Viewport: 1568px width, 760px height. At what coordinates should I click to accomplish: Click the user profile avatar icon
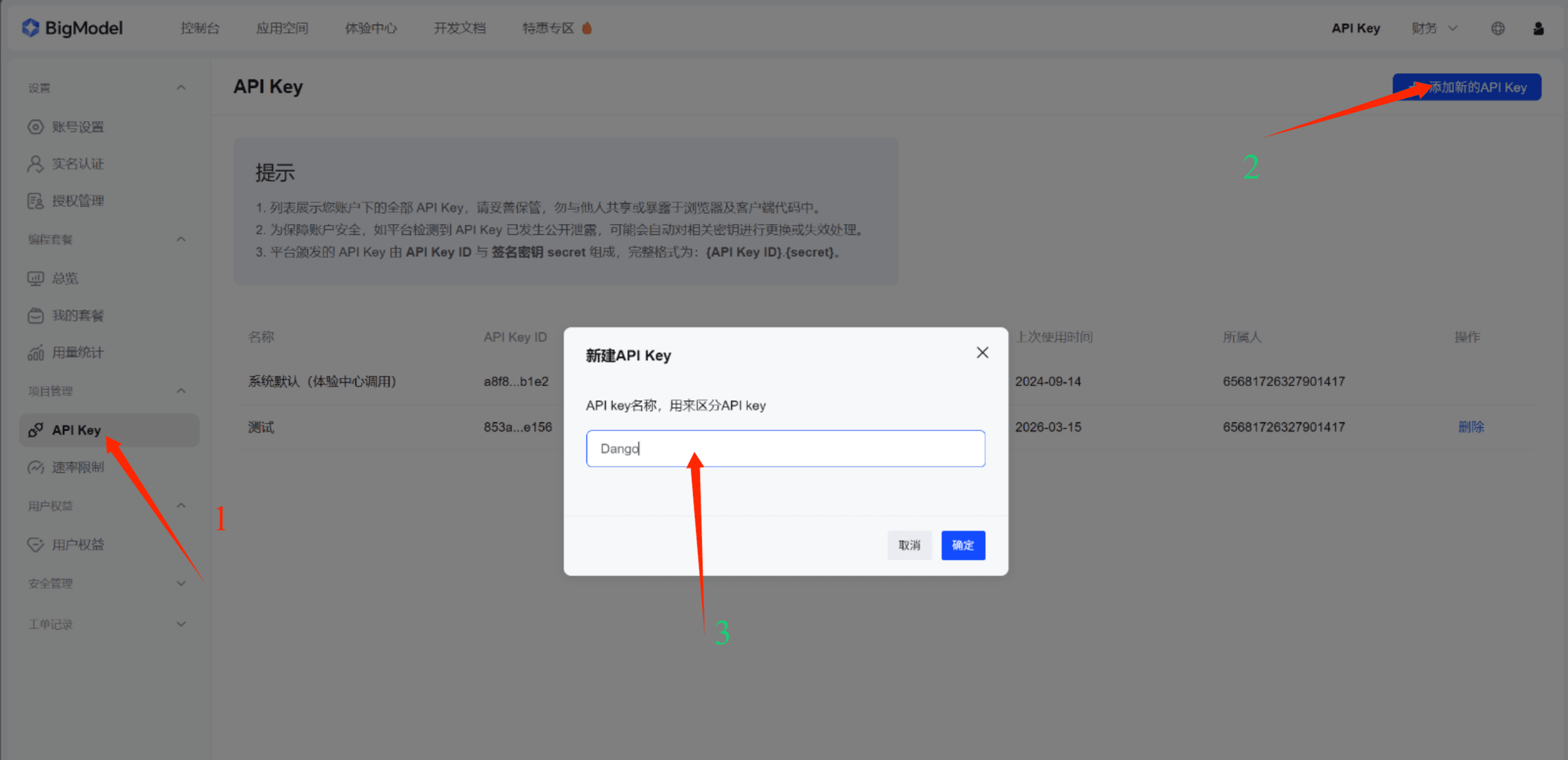(x=1538, y=28)
